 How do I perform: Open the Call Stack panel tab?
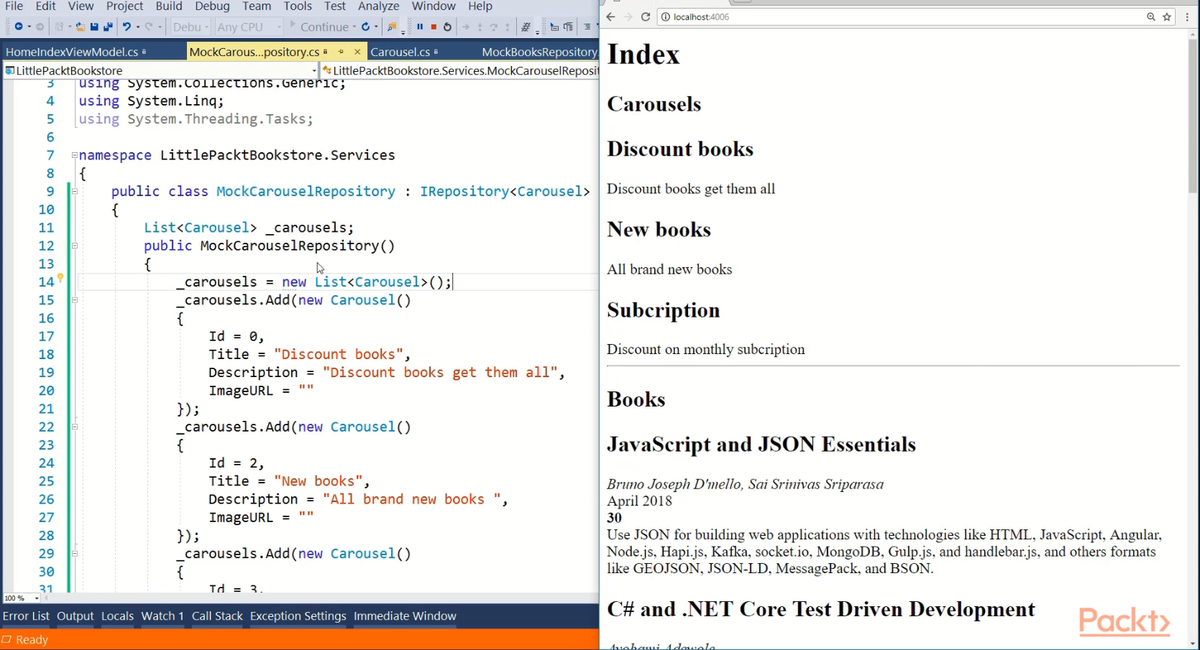(217, 616)
